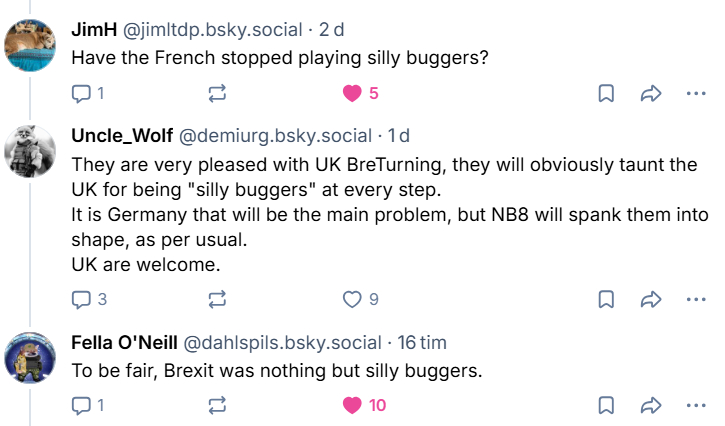Open more options for Fella O'Neill's post
Viewport: 725px width, 426px height.
click(x=696, y=405)
